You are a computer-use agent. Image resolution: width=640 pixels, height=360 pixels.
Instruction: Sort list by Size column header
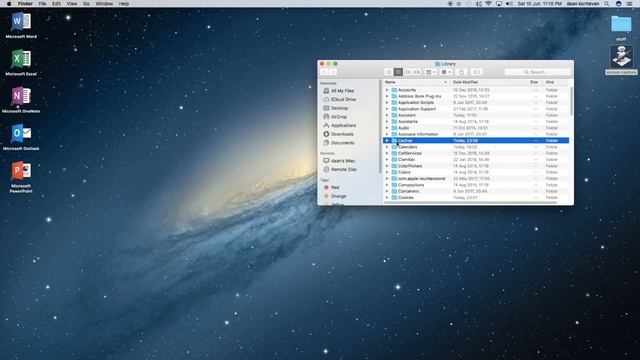533,82
